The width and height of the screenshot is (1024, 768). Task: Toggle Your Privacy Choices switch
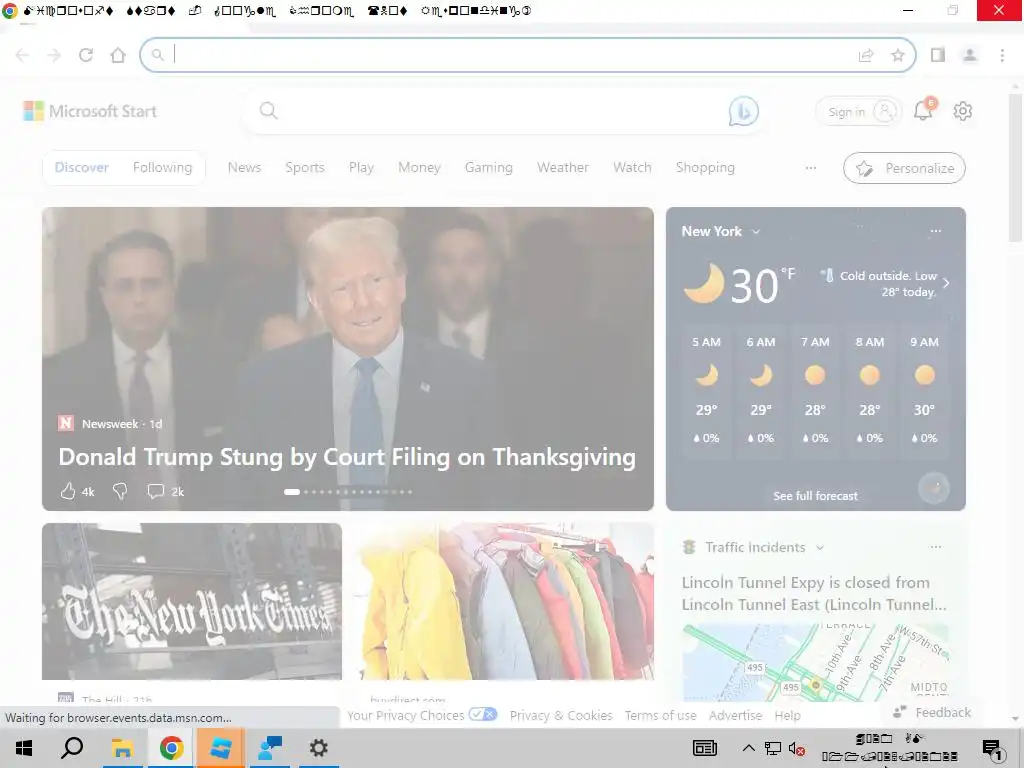[x=483, y=714]
